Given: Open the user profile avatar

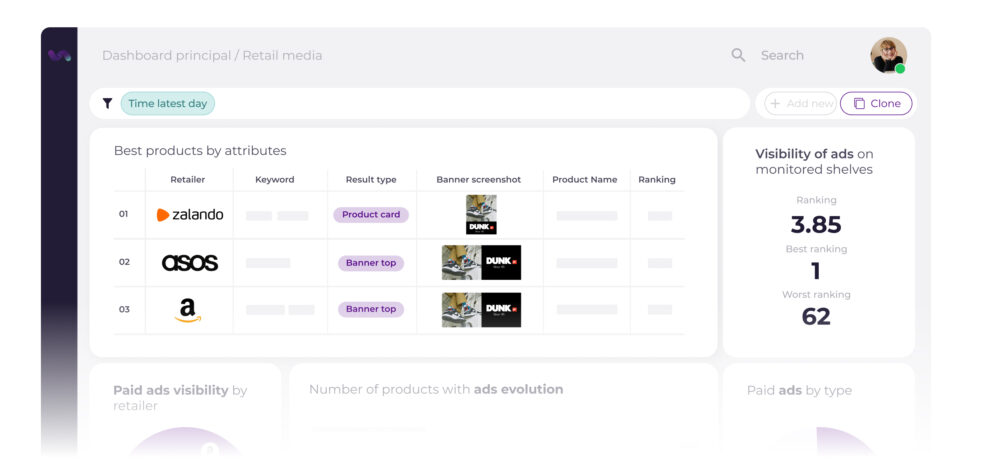Looking at the screenshot, I should click(888, 55).
